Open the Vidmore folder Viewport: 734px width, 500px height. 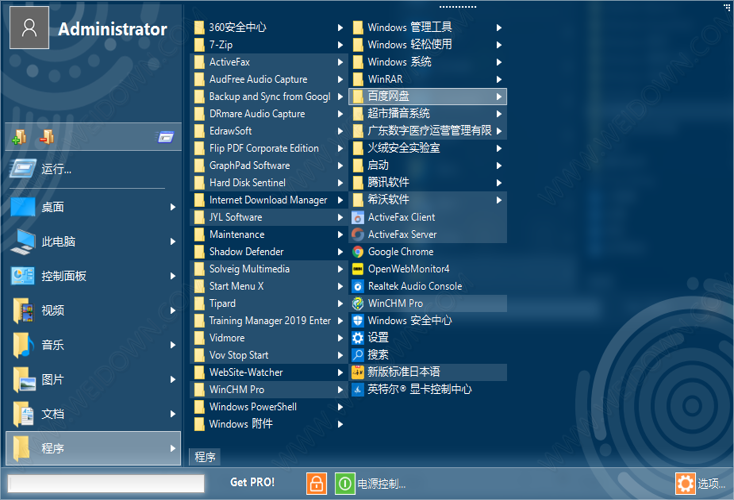(x=269, y=338)
